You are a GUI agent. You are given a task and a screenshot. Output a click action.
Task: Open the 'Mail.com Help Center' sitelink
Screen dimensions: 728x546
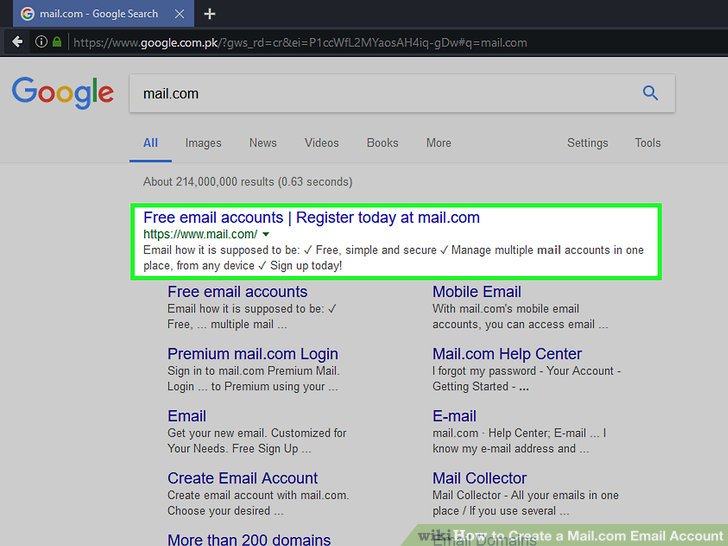click(507, 354)
